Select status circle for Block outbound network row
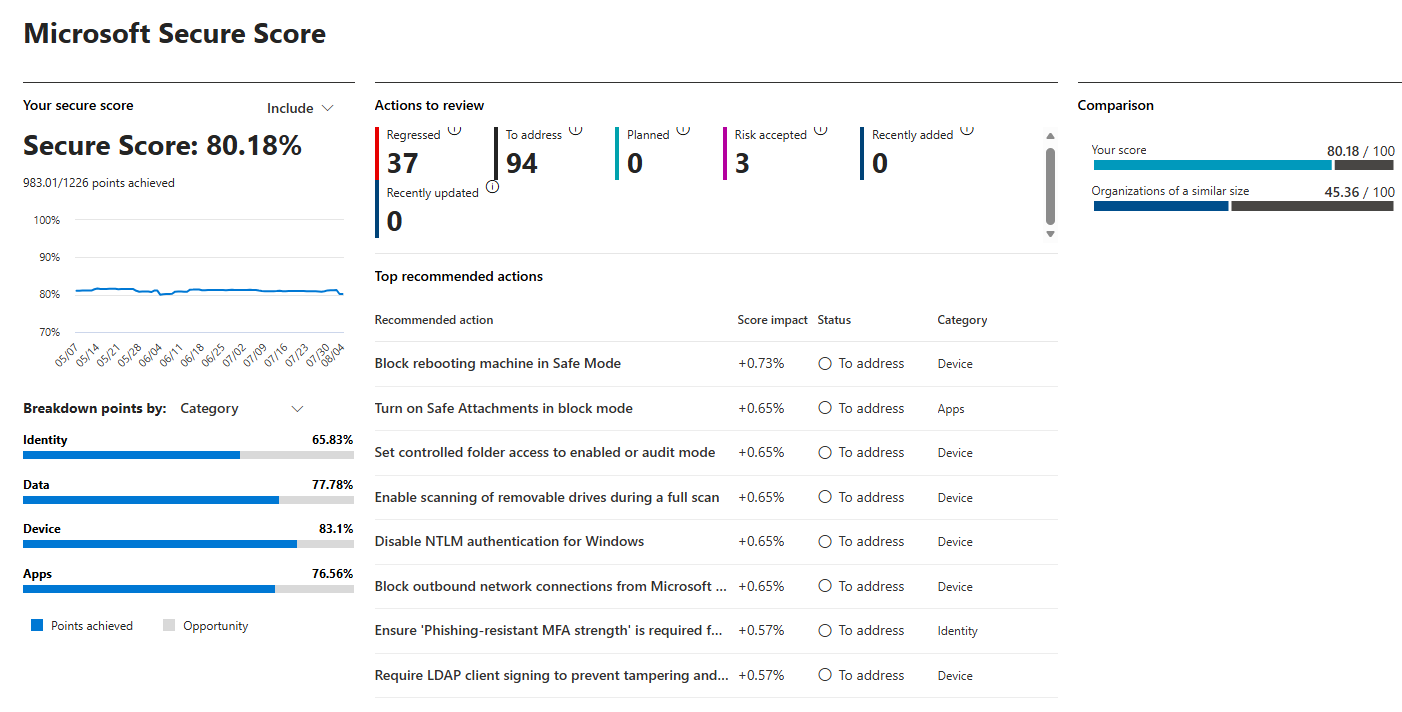Image resolution: width=1402 pixels, height=712 pixels. pyautogui.click(x=825, y=586)
